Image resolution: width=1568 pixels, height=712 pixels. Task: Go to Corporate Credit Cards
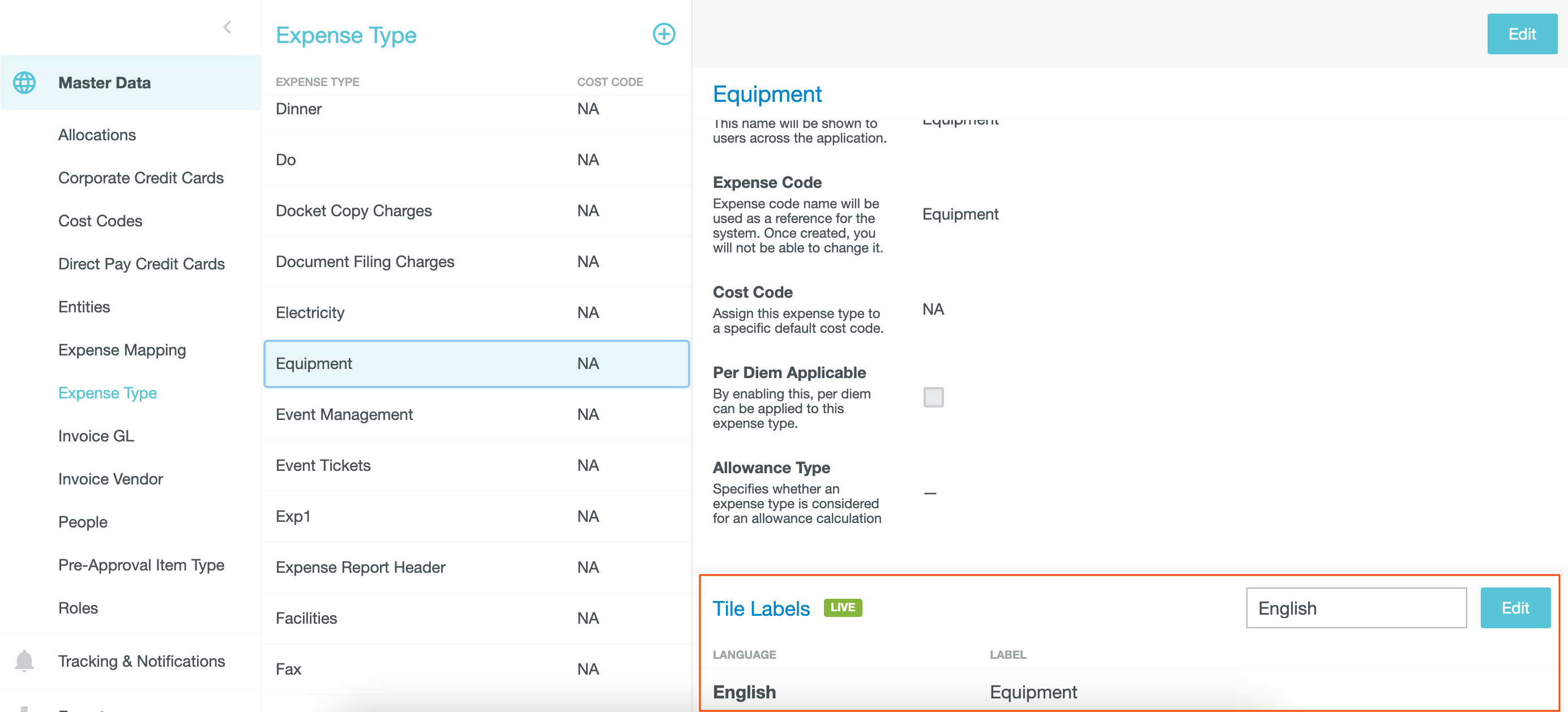pos(140,178)
